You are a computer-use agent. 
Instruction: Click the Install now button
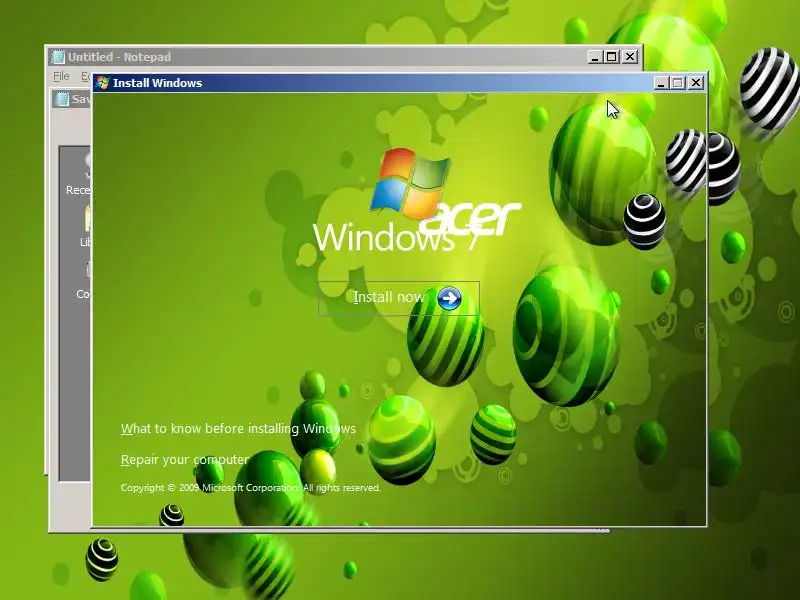pyautogui.click(x=398, y=298)
